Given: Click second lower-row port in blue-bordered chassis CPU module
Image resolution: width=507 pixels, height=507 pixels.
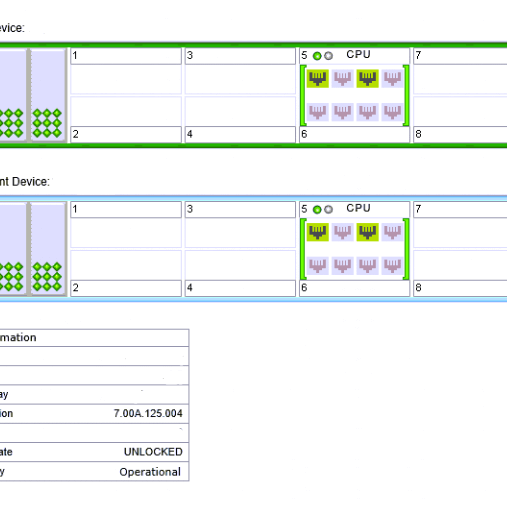Looking at the screenshot, I should pos(342,265).
